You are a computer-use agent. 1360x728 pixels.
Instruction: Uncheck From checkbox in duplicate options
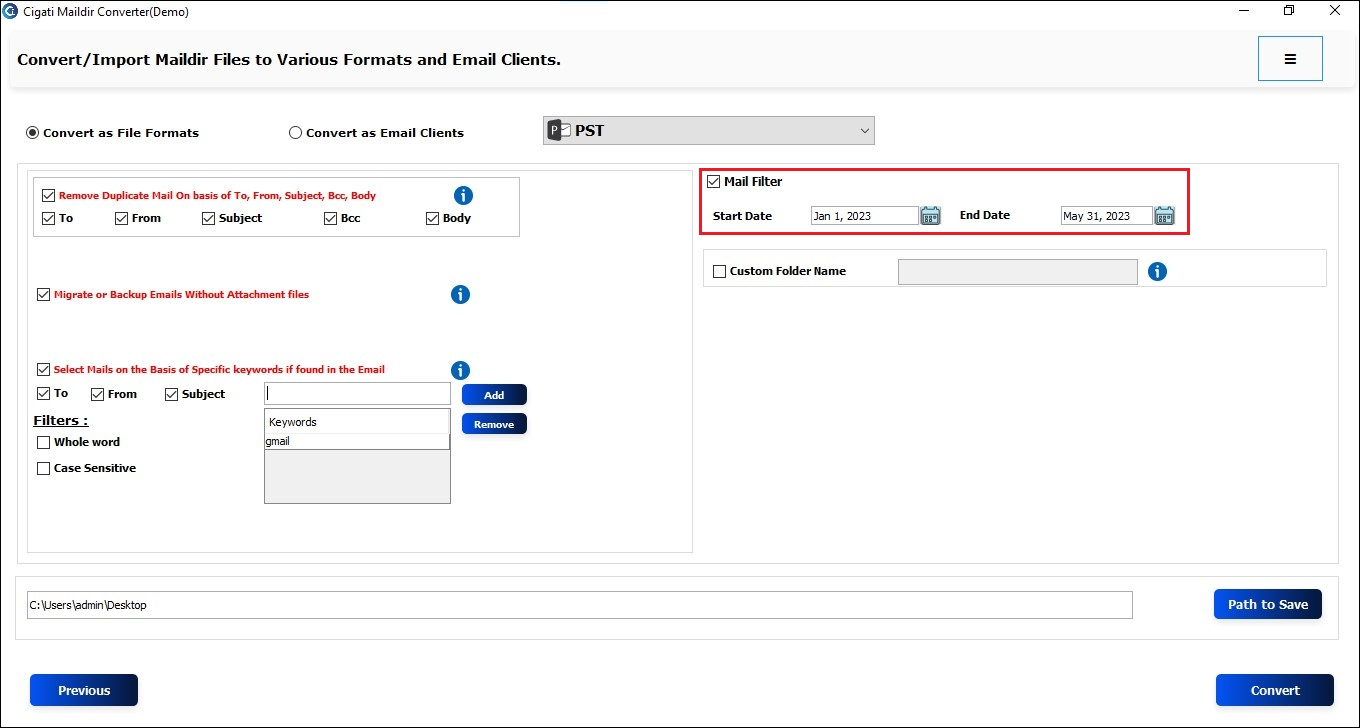click(121, 218)
